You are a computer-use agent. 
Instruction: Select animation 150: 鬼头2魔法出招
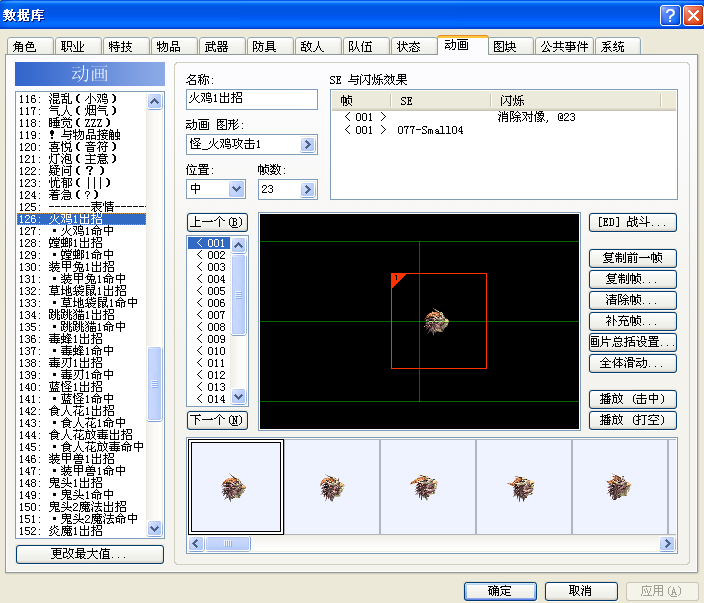(x=82, y=507)
